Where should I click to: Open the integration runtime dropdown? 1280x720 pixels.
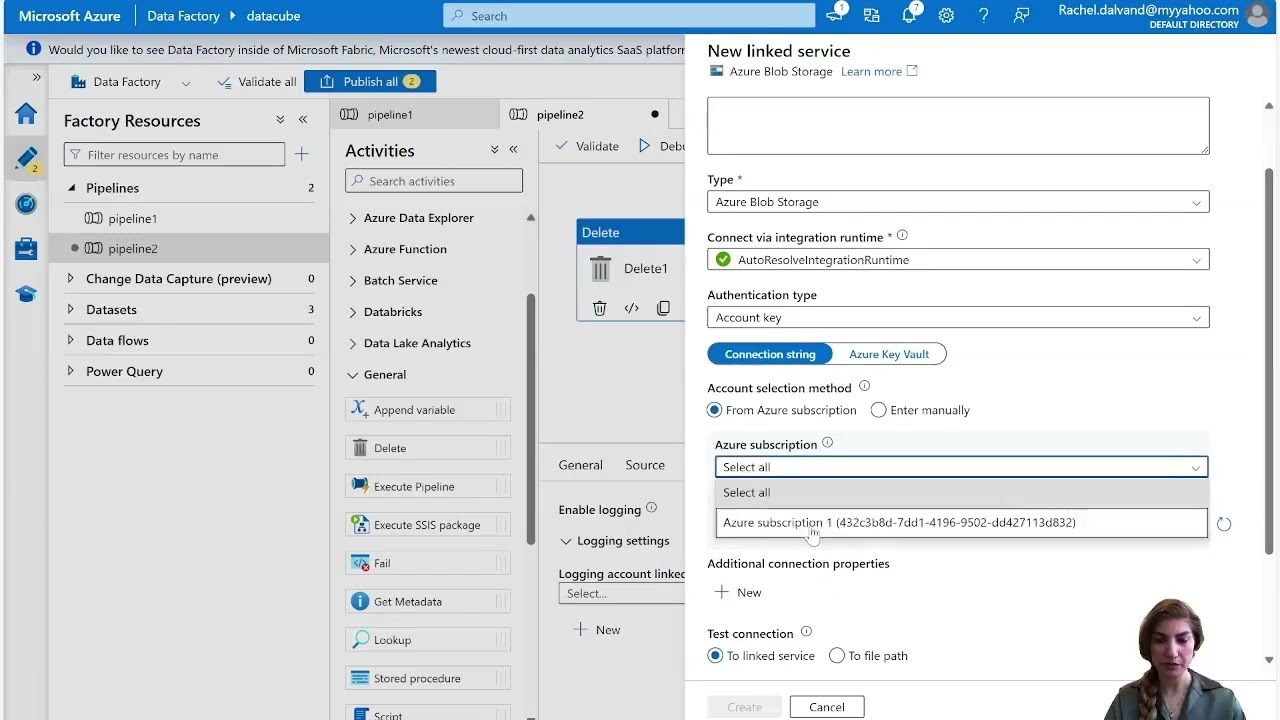958,260
